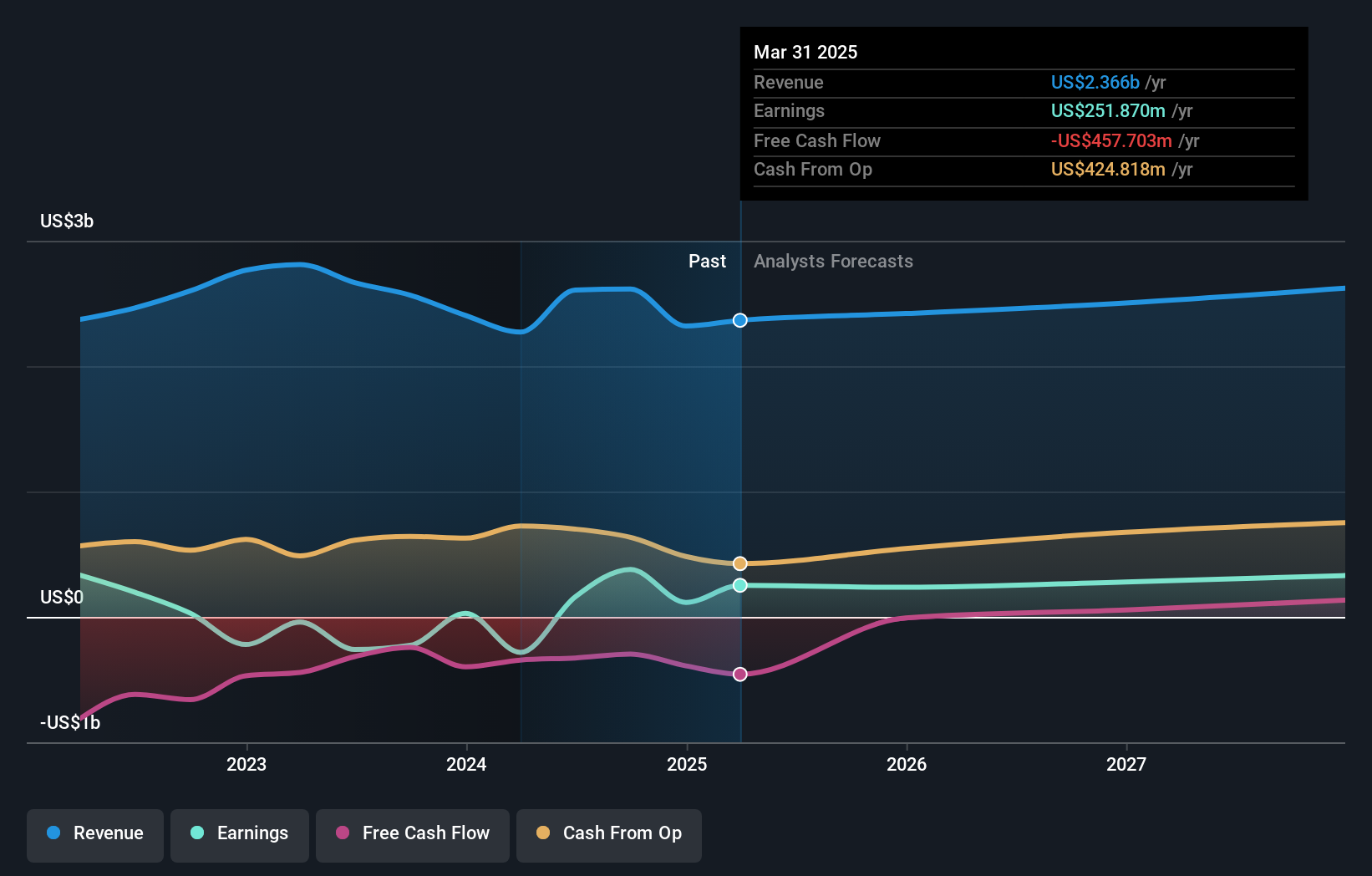Click the -US$1b y-axis label

[x=70, y=722]
